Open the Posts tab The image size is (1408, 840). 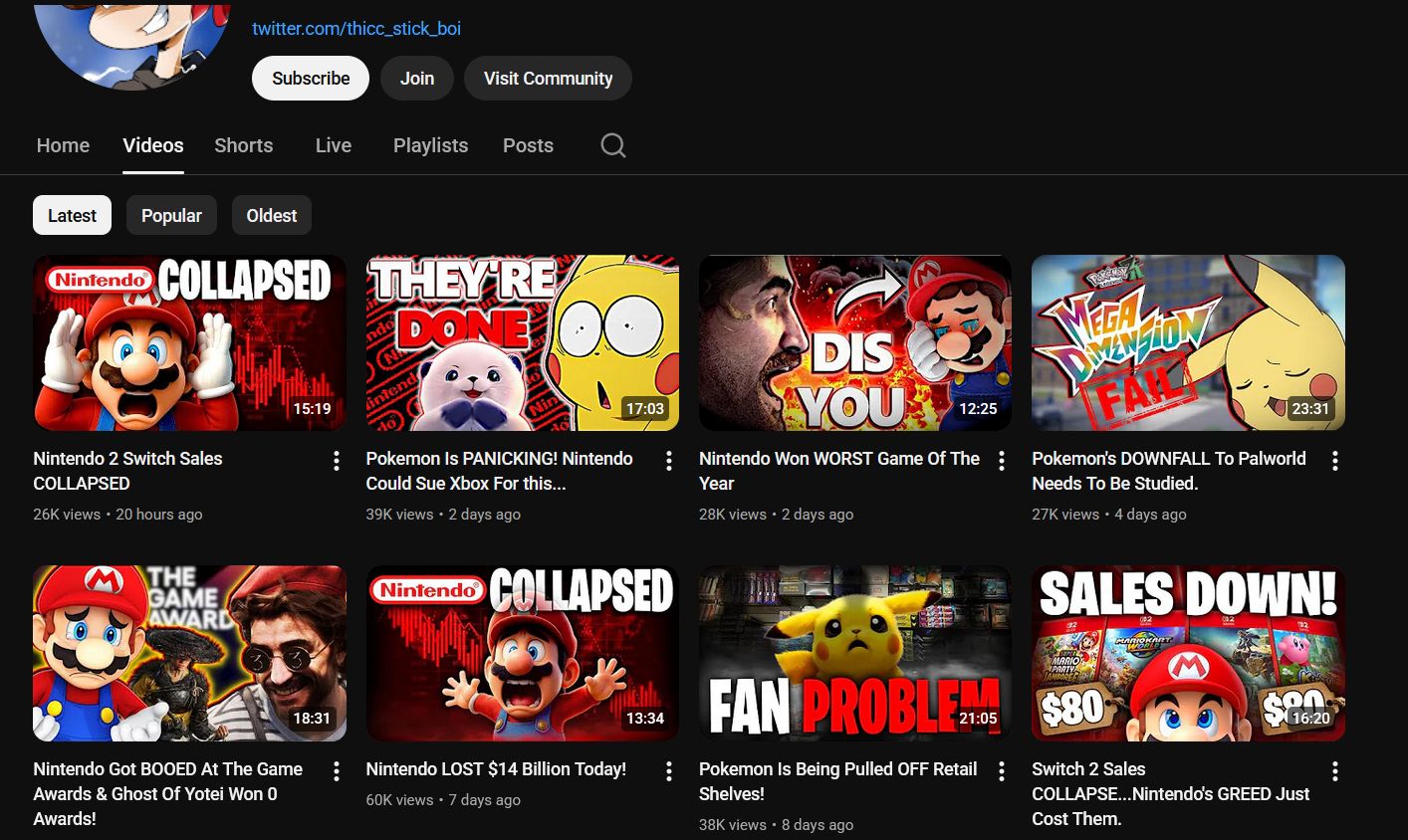[x=528, y=145]
